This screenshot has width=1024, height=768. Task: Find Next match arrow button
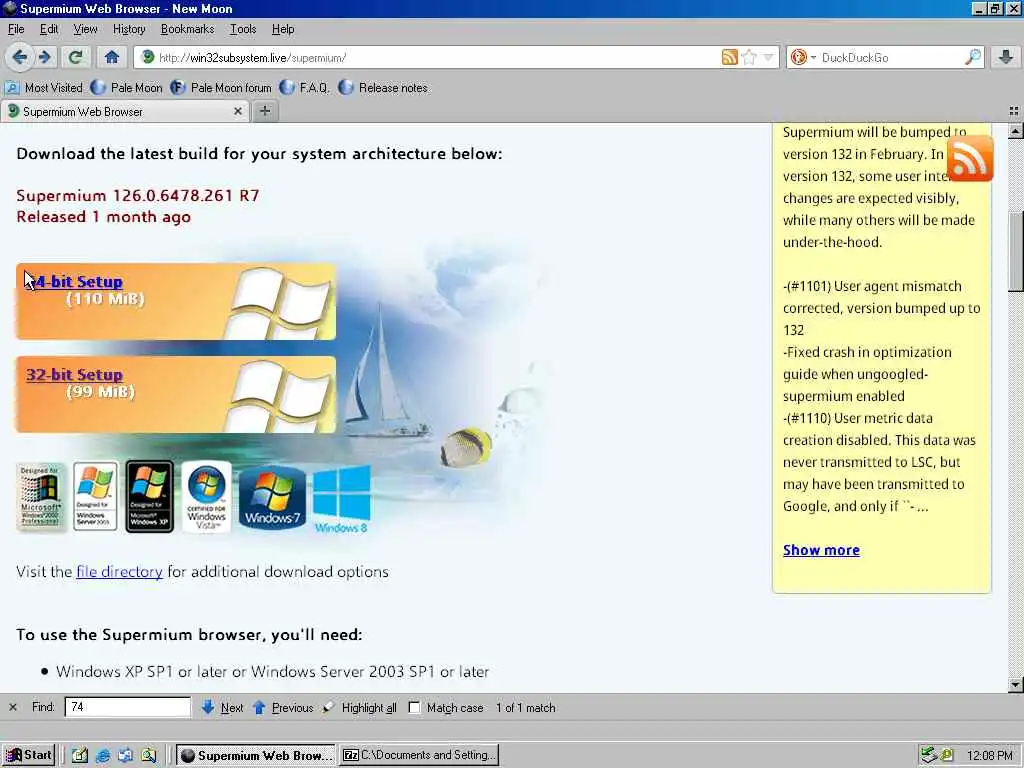222,707
